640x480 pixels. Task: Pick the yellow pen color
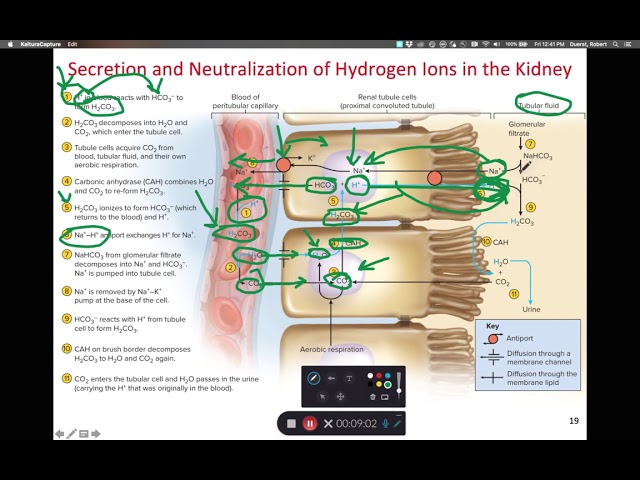coord(379,384)
